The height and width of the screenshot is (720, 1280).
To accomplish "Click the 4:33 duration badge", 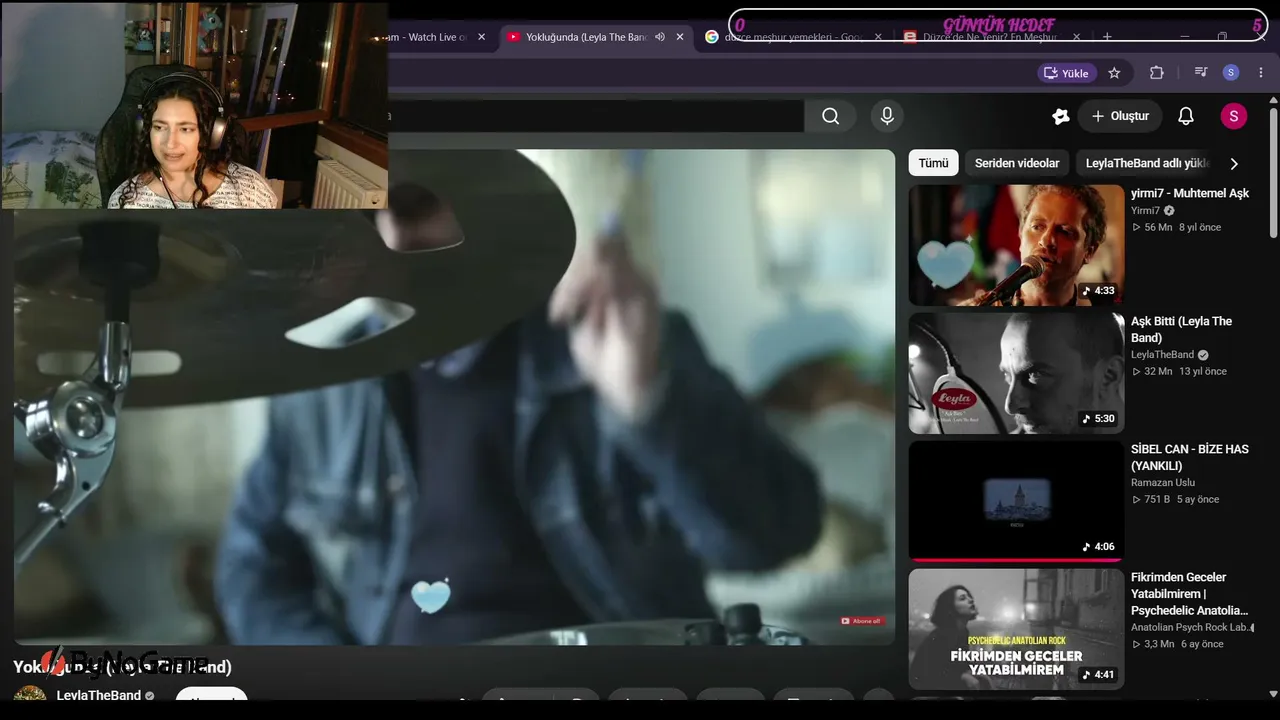I will point(1098,291).
